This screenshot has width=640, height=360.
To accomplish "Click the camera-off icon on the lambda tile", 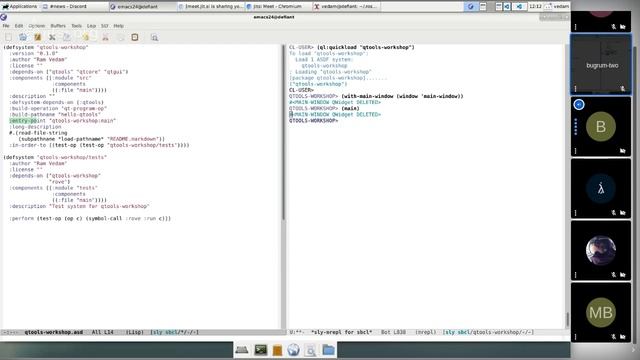I will tap(622, 213).
